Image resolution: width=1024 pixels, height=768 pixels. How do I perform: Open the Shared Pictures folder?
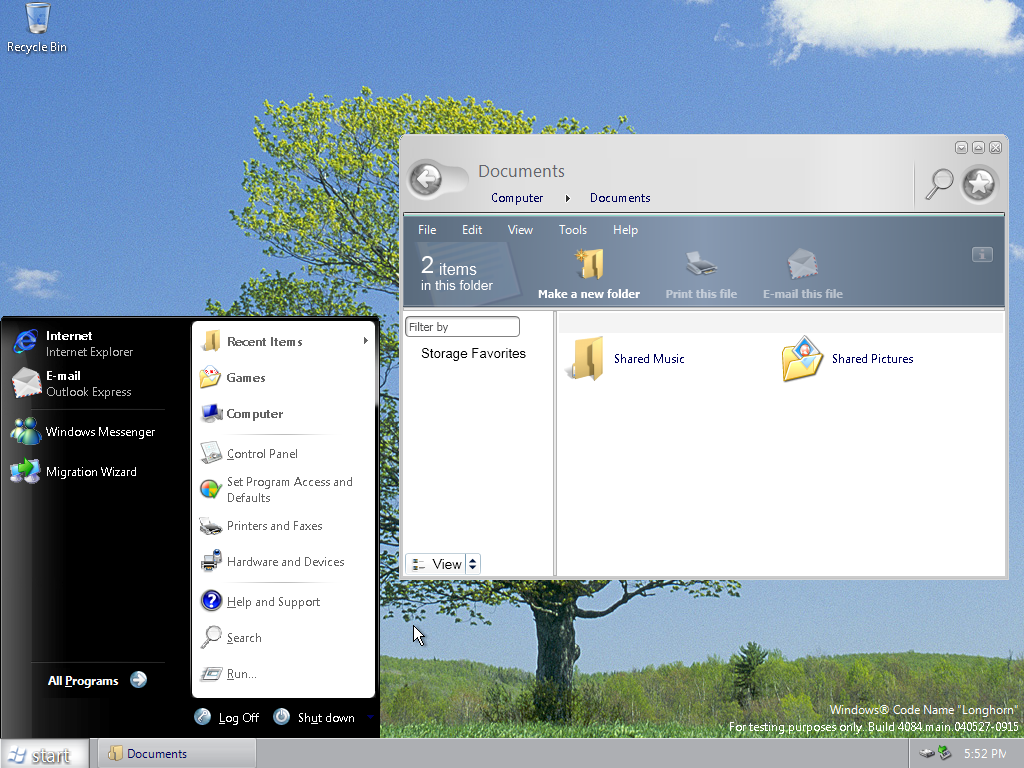point(802,359)
